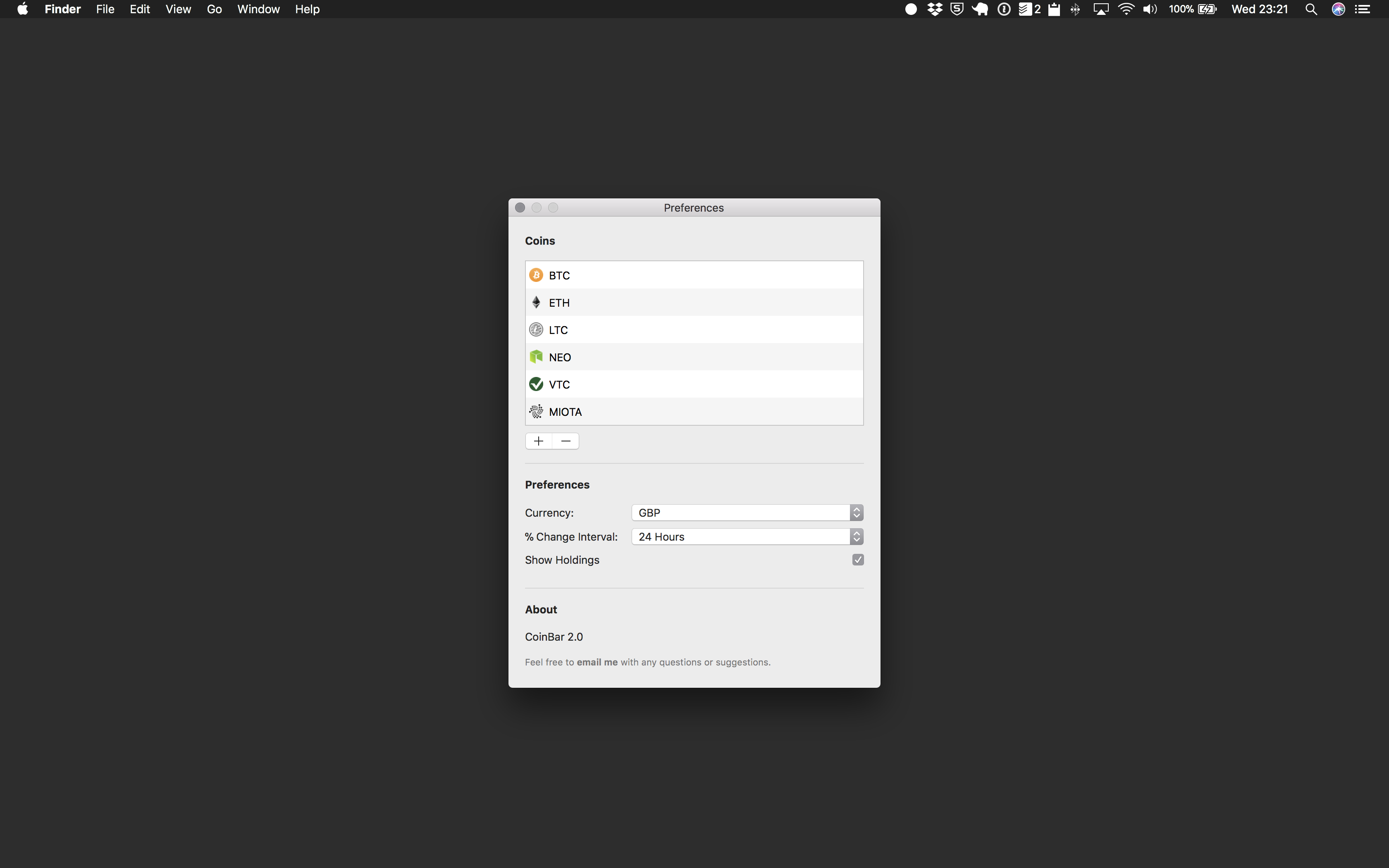The height and width of the screenshot is (868, 1389).
Task: Select the LTC row in coin list
Action: pyautogui.click(x=694, y=329)
